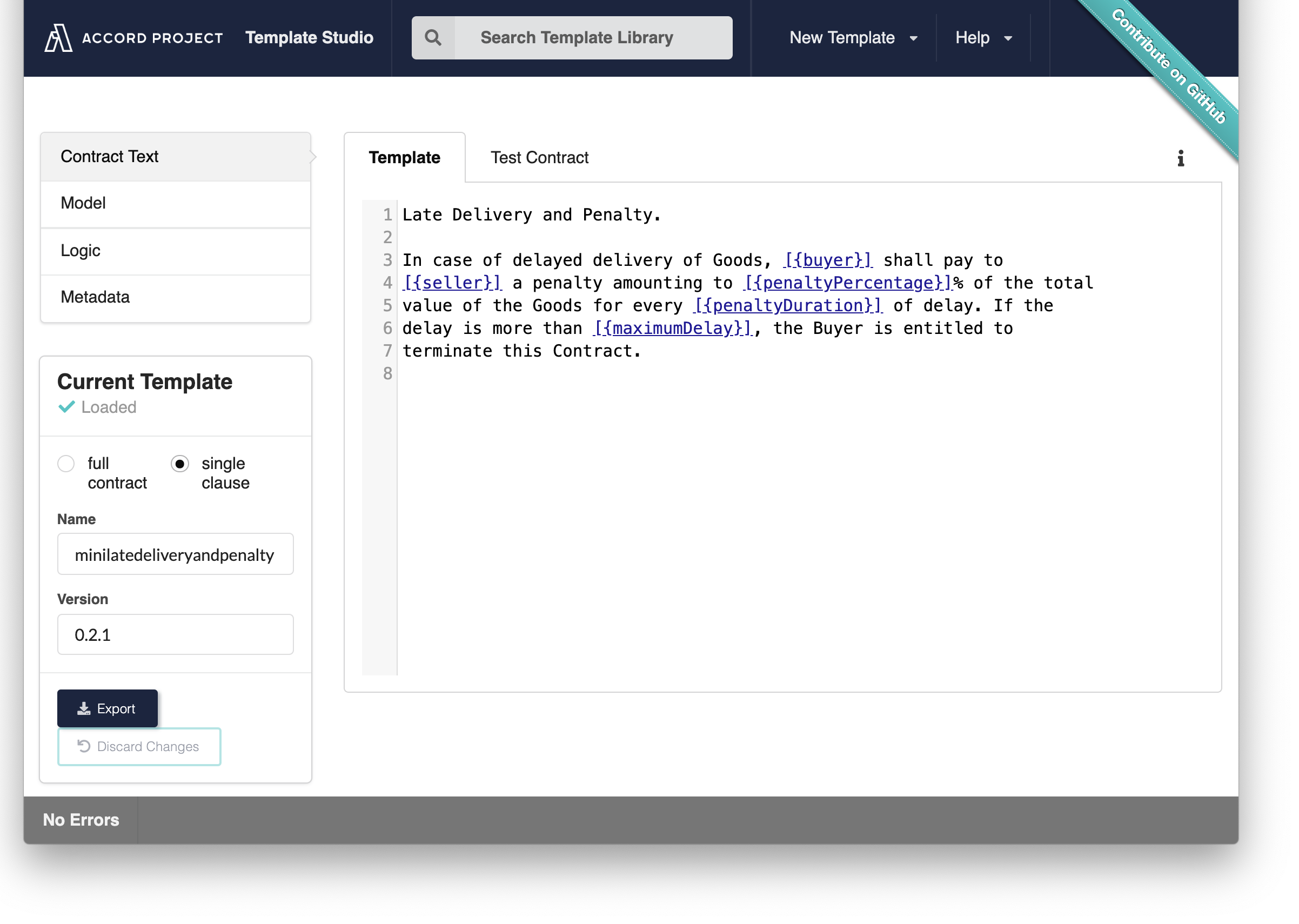Click the search magnifier icon
Viewport: 1299px width, 924px height.
[433, 37]
